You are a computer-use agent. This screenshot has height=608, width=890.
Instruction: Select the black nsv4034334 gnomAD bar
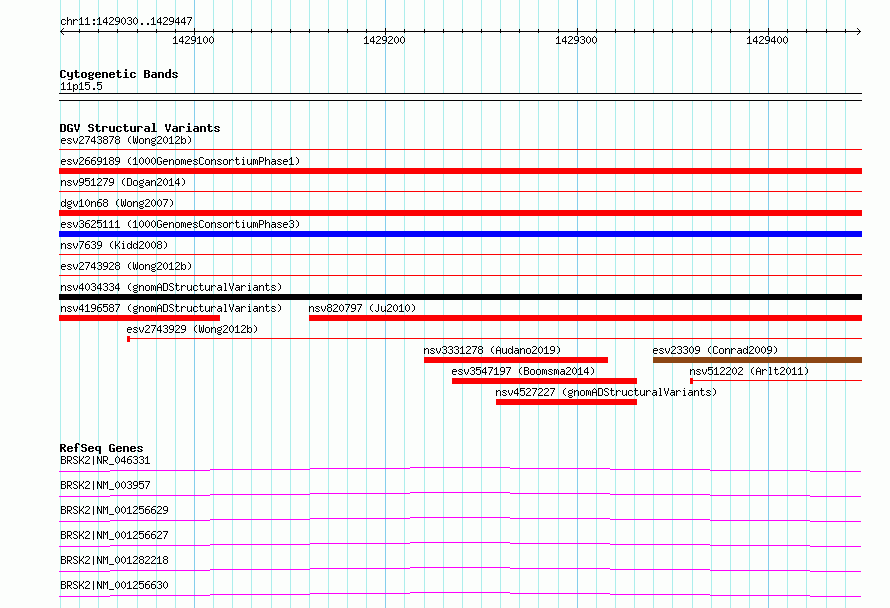[x=460, y=297]
